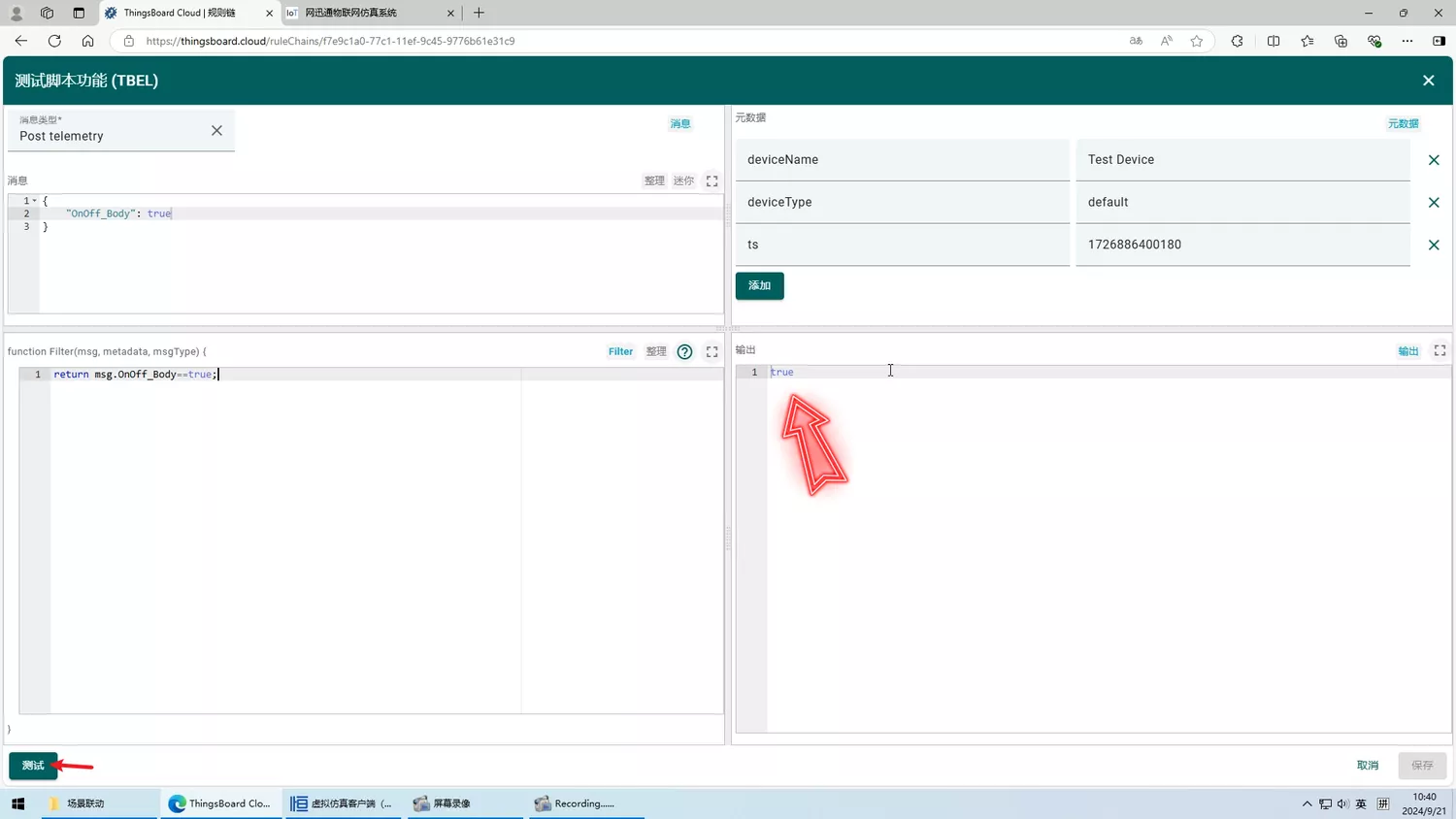Click the 添加 button to add metadata
This screenshot has width=1456, height=819.
point(759,286)
